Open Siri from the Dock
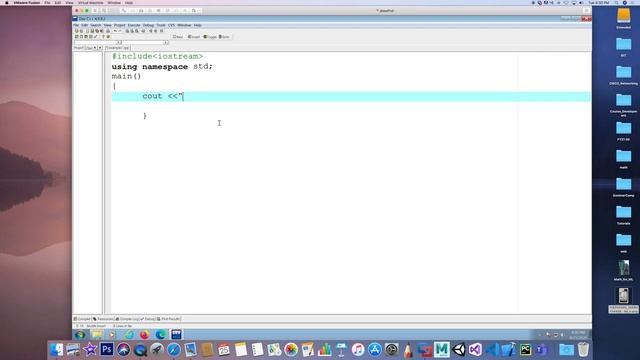This screenshot has width=640, height=360. click(123, 350)
